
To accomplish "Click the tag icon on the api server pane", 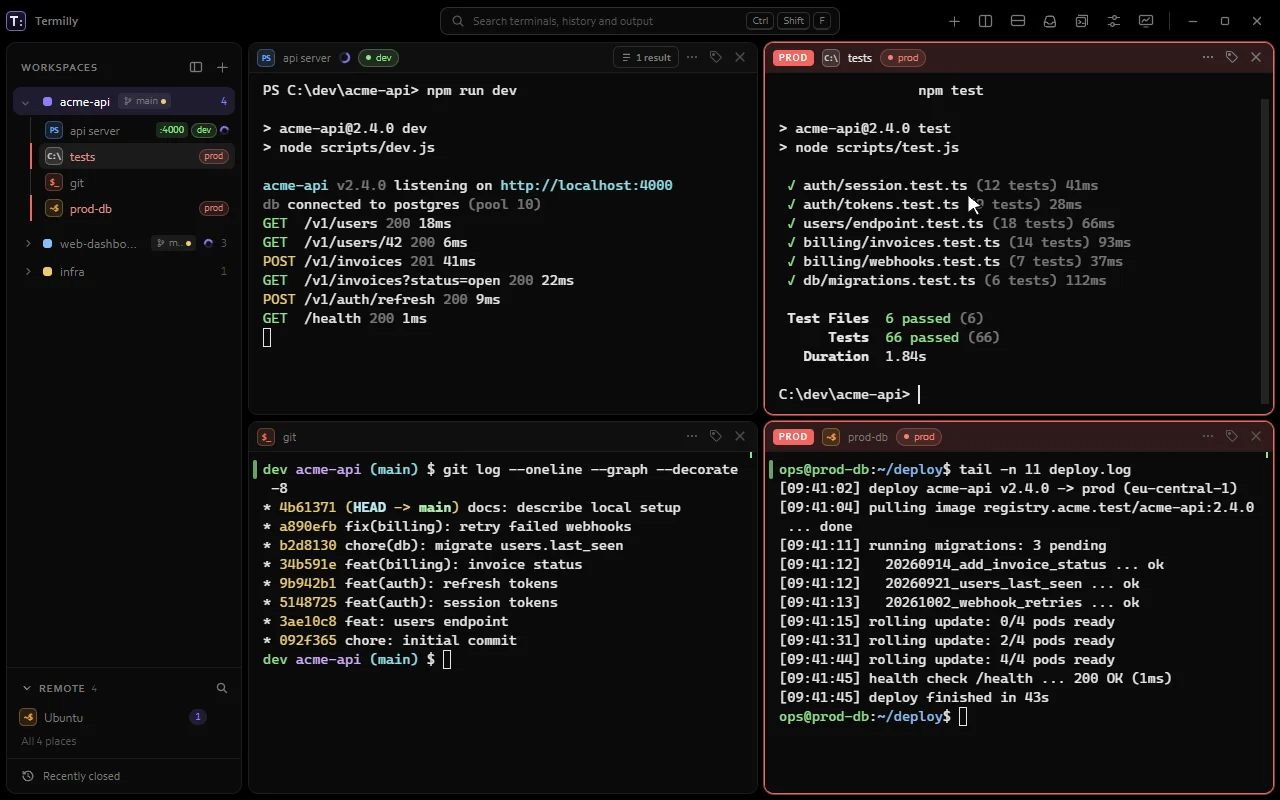I will click(x=716, y=57).
